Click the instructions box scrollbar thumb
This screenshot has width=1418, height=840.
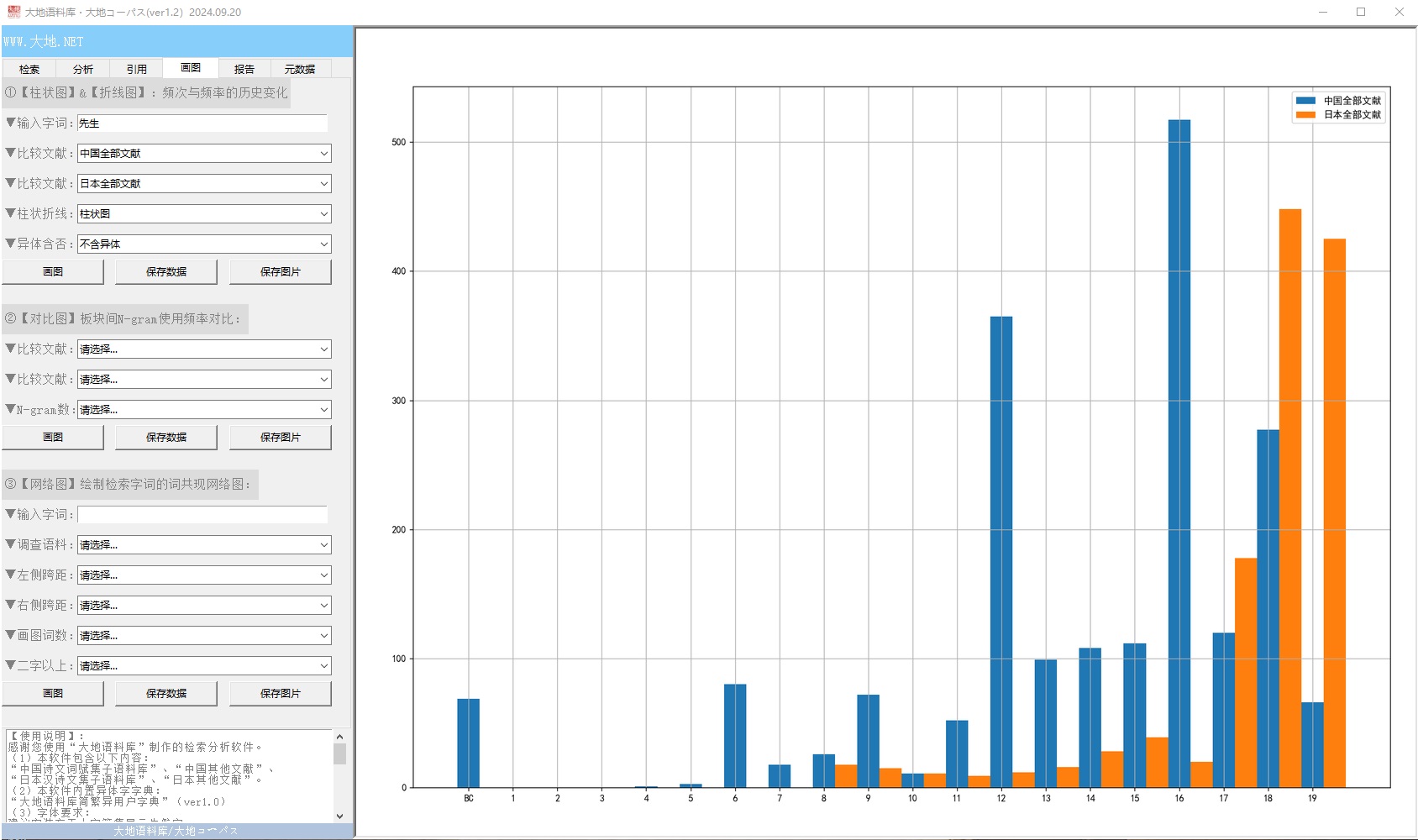(x=339, y=753)
